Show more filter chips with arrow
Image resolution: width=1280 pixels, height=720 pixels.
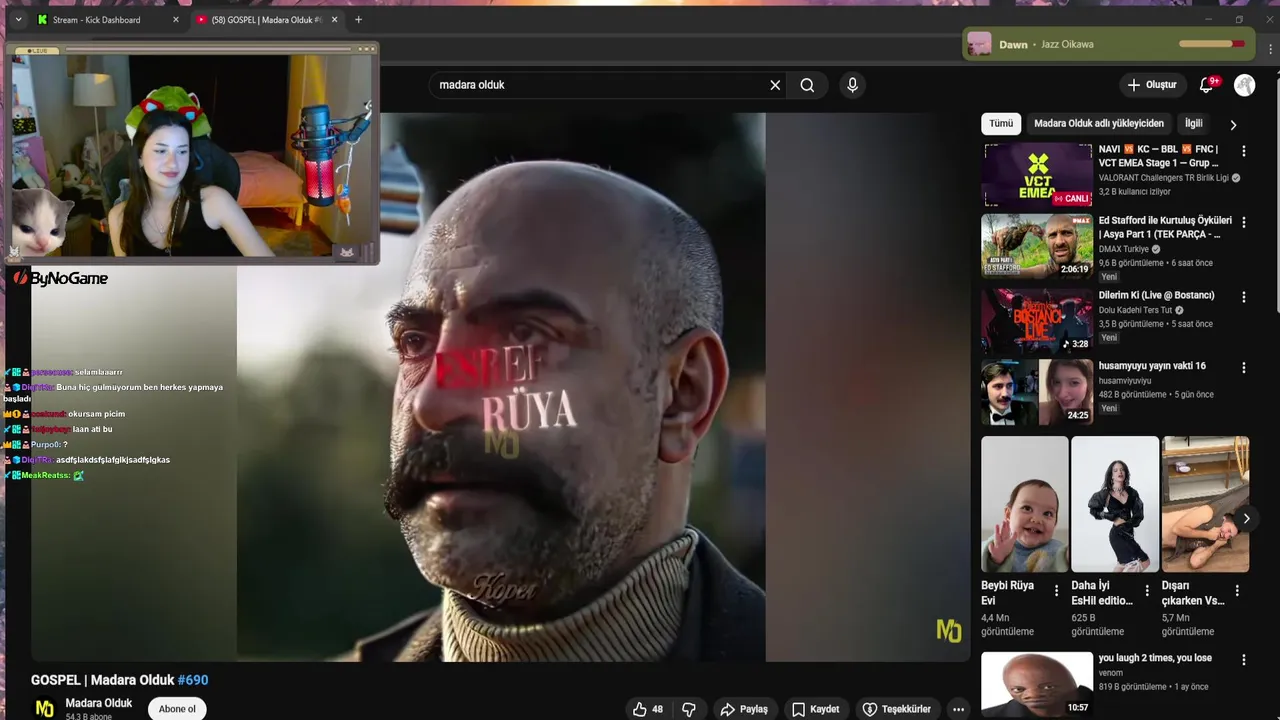pos(1233,125)
